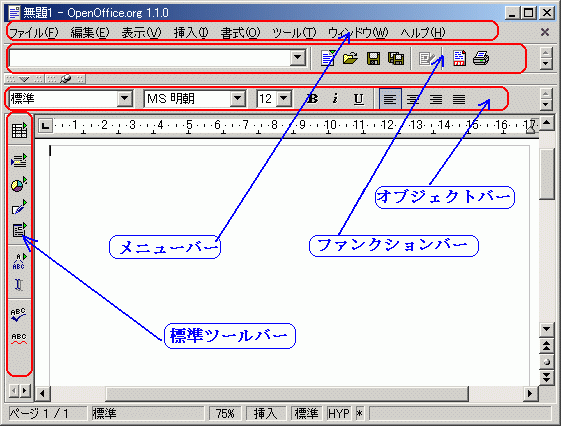This screenshot has width=561, height=426.
Task: Click the sidebar toolbar right scroll arrow
Action: (x=25, y=391)
